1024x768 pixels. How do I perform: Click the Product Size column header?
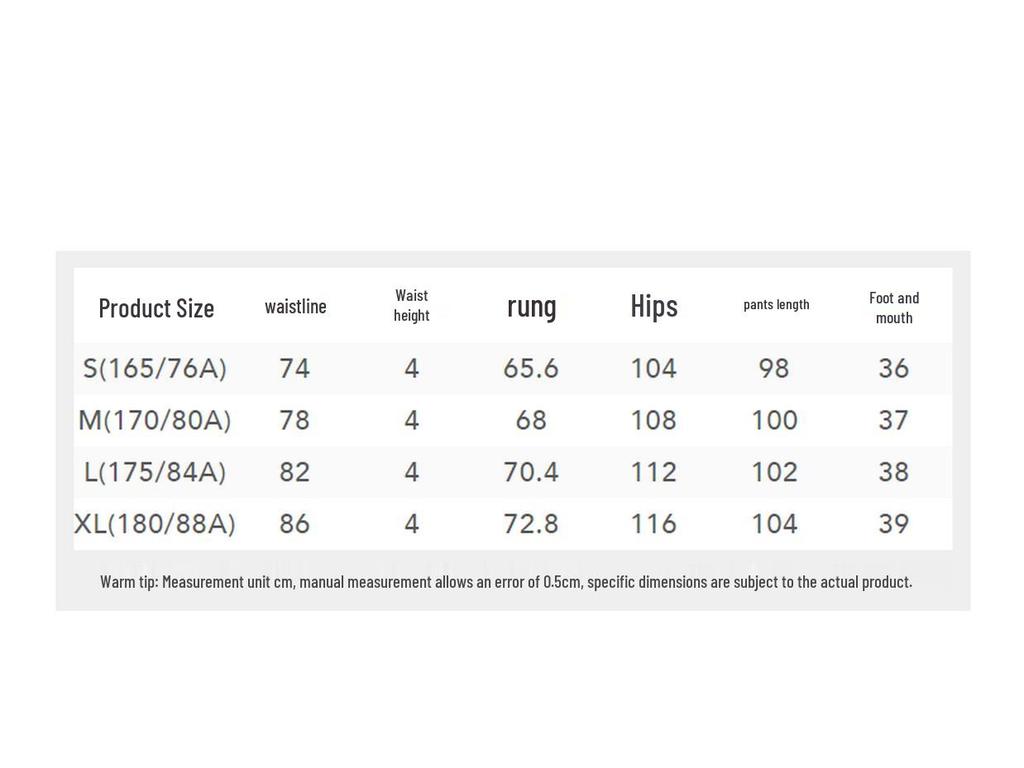click(156, 308)
